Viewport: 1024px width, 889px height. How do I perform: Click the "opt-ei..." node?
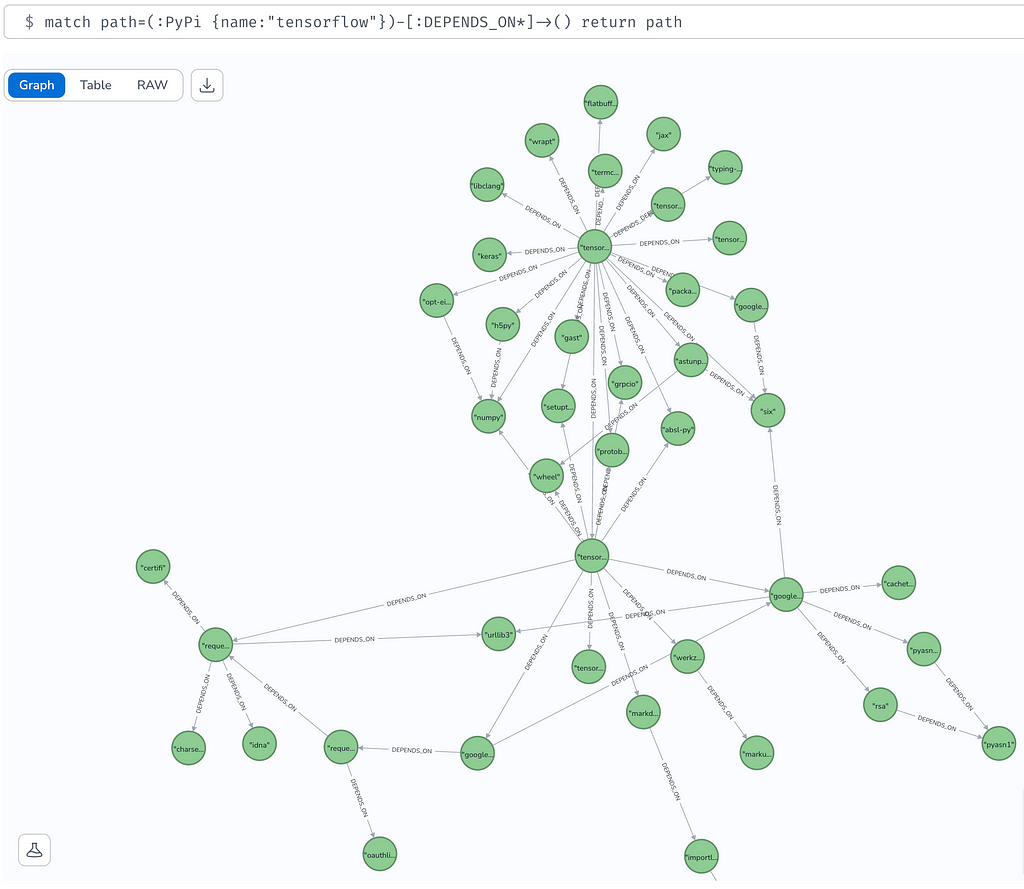click(x=437, y=301)
